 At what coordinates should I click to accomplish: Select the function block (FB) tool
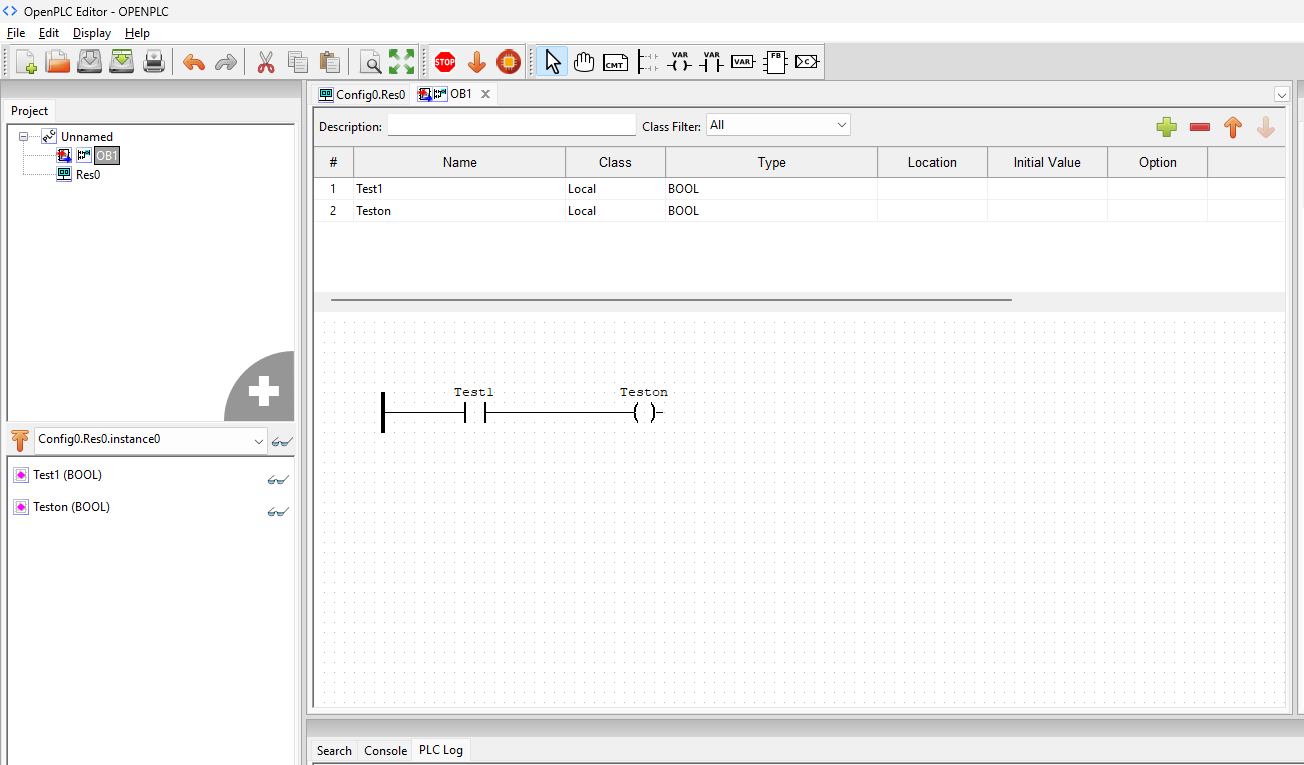pos(775,62)
